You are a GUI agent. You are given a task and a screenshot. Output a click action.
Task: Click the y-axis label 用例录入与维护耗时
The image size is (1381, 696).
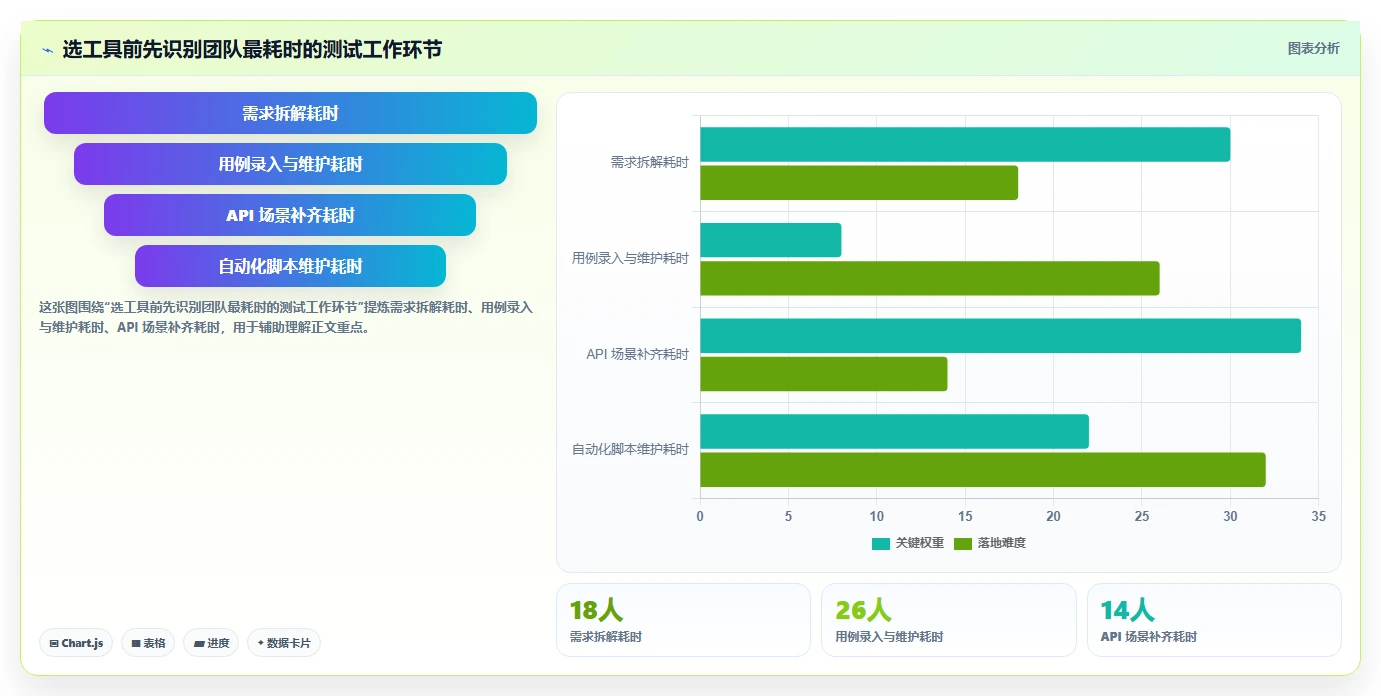[x=631, y=258]
